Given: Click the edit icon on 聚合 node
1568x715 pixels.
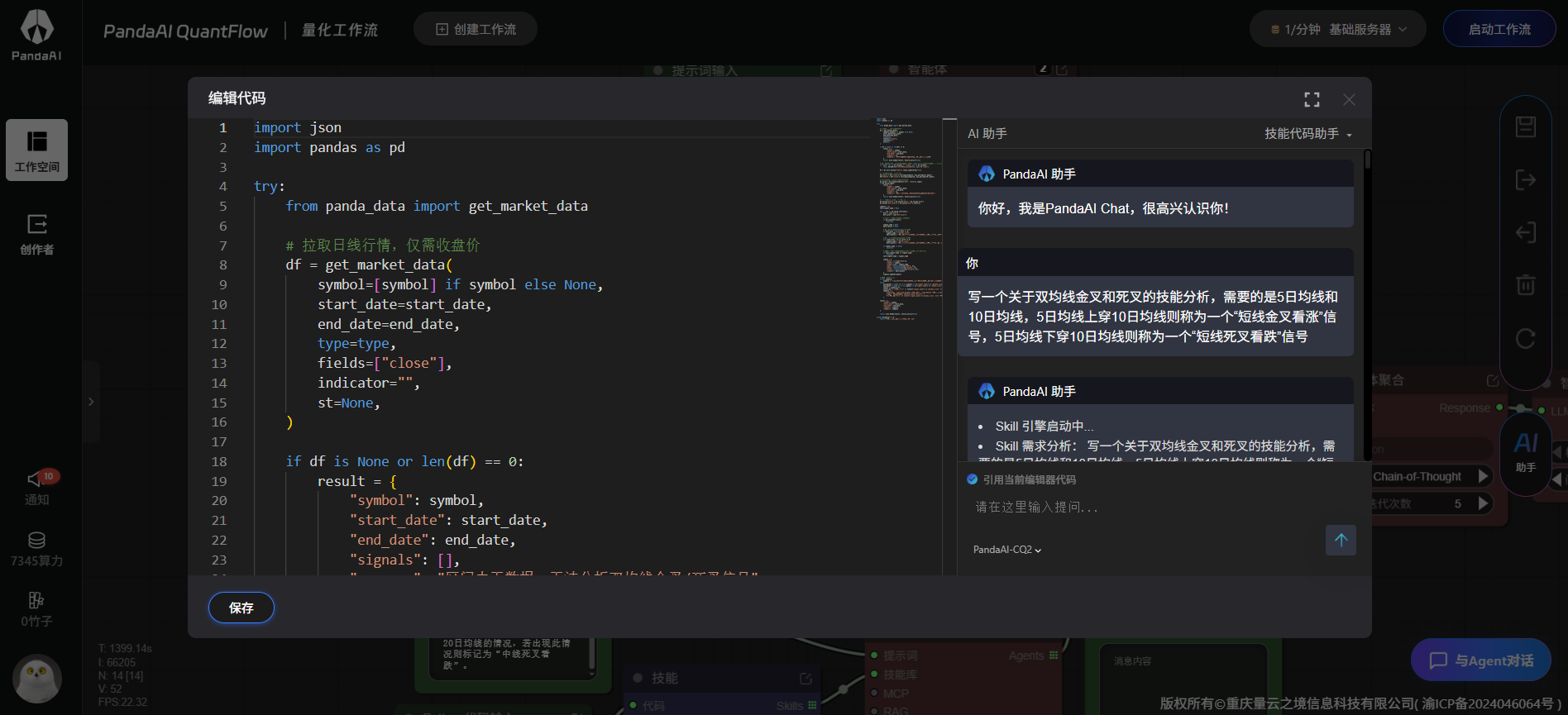Looking at the screenshot, I should [1493, 380].
